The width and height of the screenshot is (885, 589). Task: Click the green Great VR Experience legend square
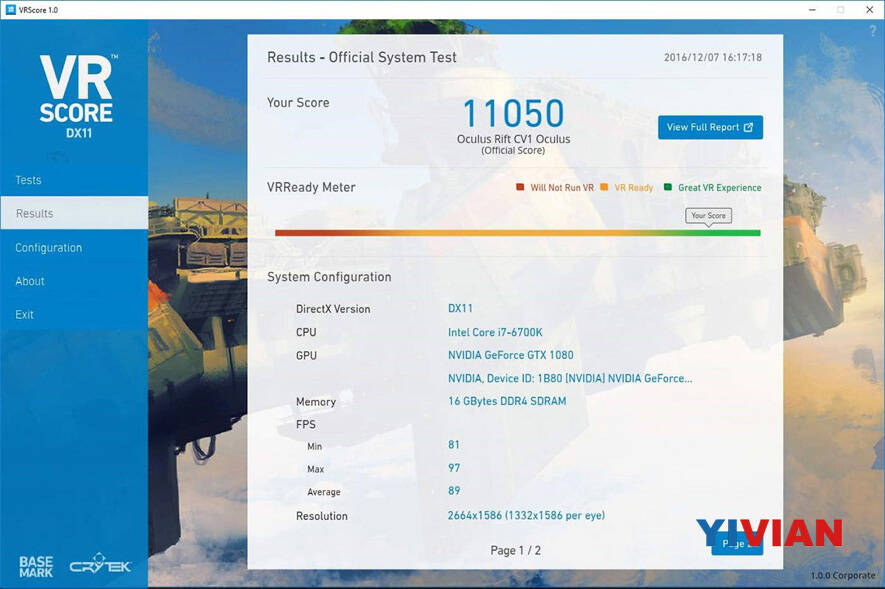point(668,187)
